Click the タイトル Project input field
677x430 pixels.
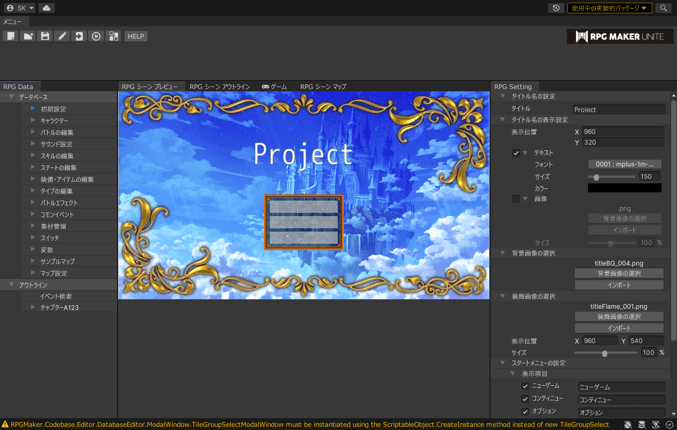pos(618,109)
